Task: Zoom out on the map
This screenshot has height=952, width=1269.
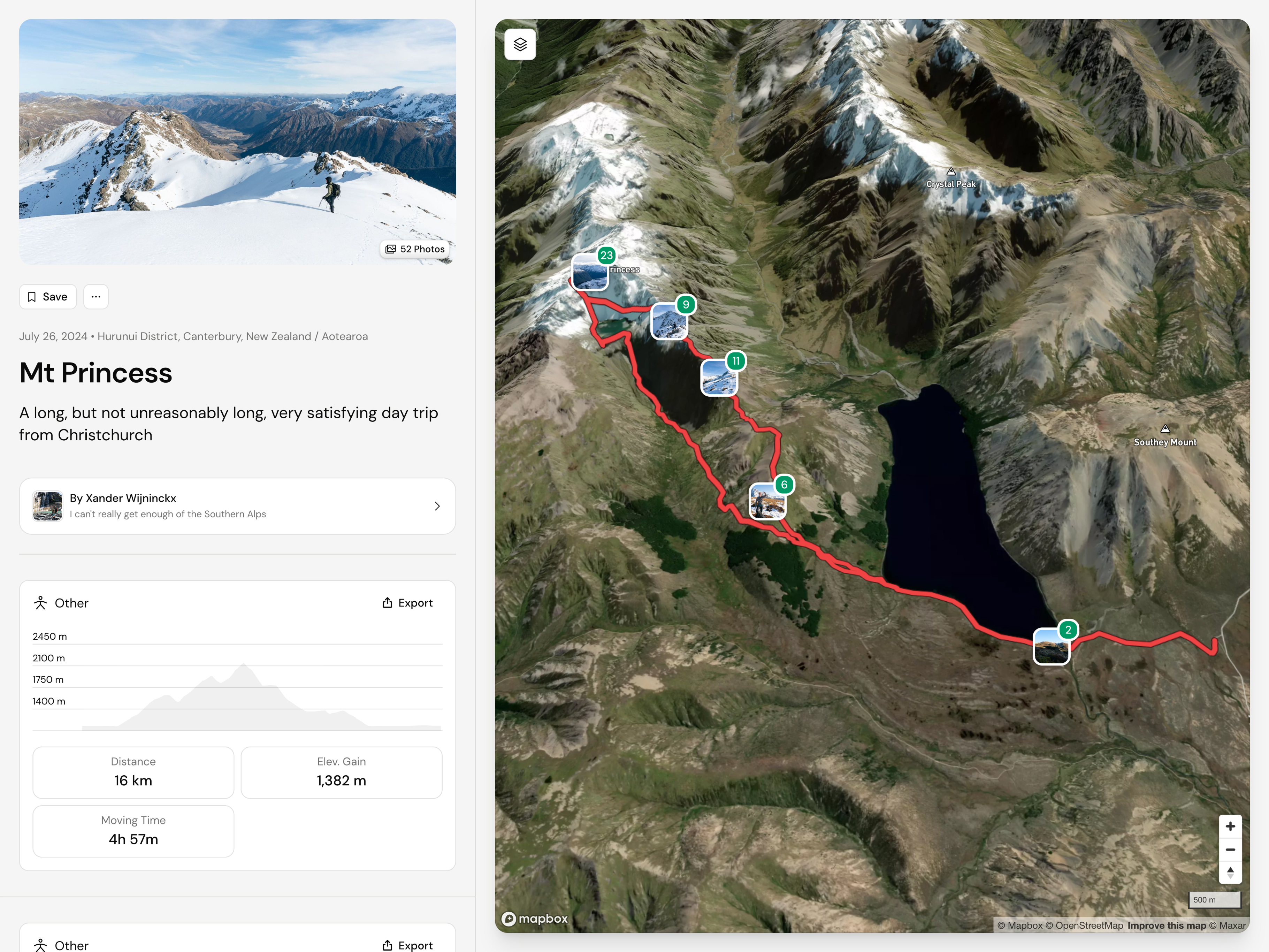Action: pos(1230,849)
